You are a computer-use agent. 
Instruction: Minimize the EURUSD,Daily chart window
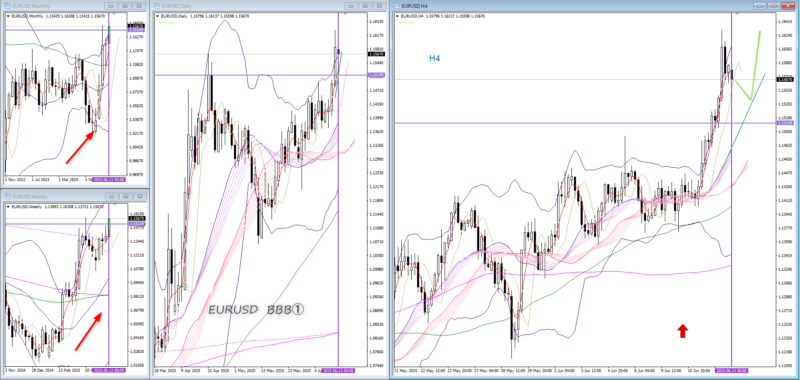pos(352,6)
